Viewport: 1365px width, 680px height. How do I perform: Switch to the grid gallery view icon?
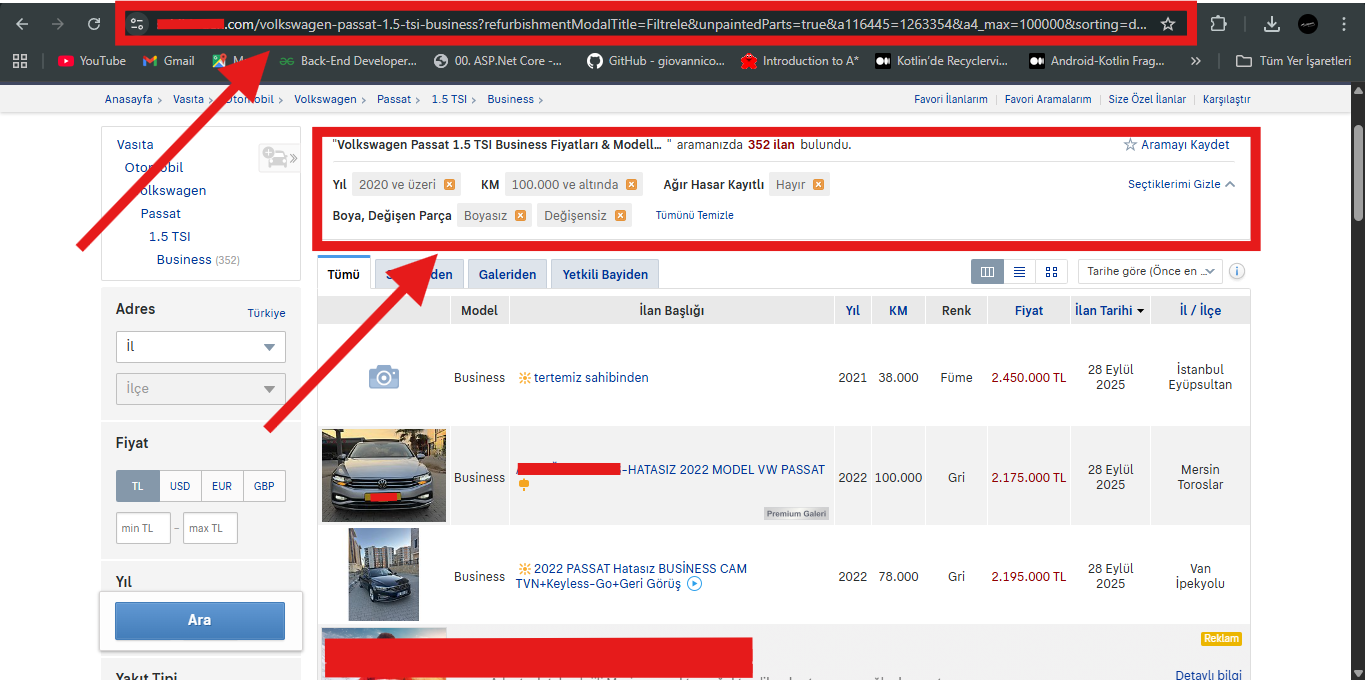coord(1050,271)
